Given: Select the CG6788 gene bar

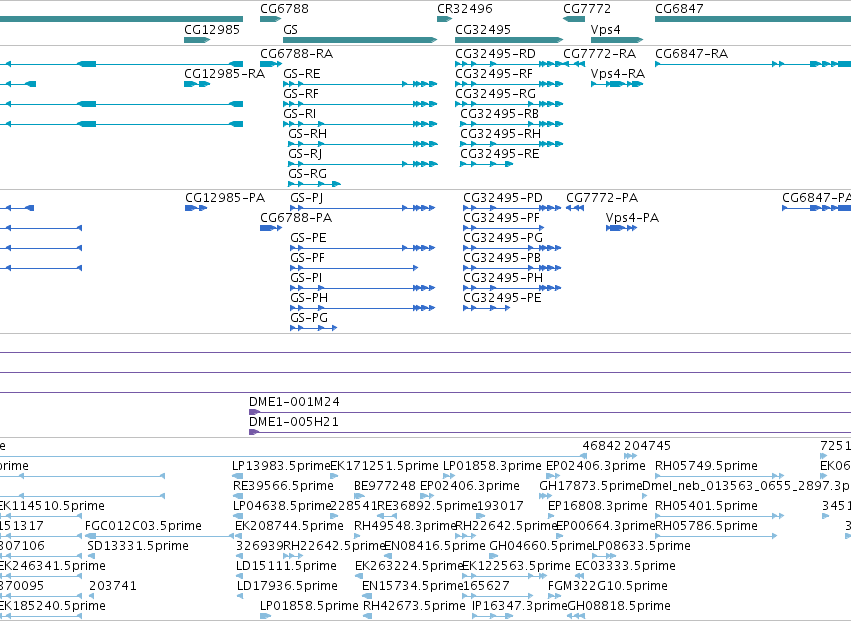Looking at the screenshot, I should pos(270,19).
